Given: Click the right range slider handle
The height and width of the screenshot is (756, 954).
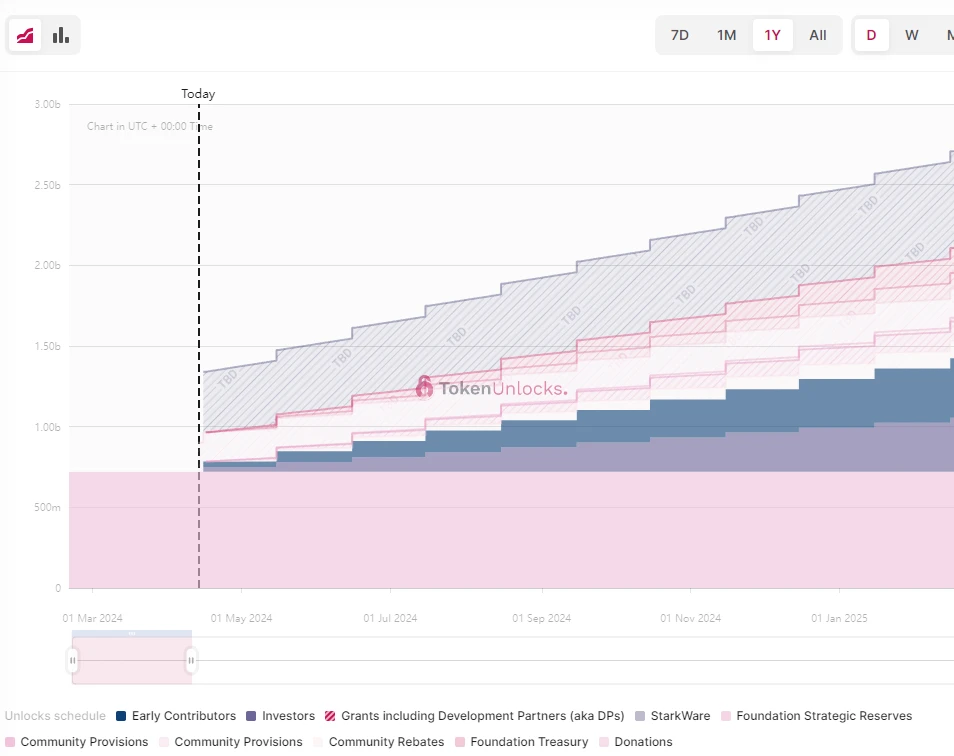Looking at the screenshot, I should [x=191, y=660].
